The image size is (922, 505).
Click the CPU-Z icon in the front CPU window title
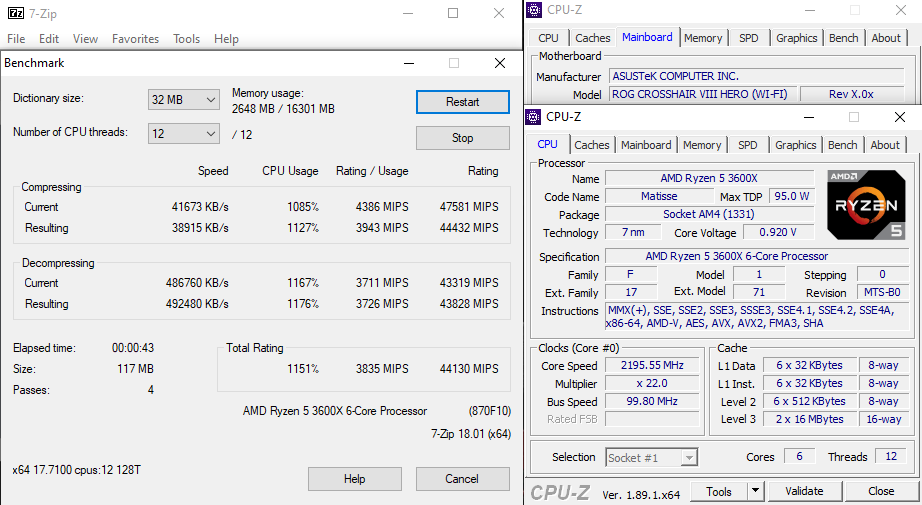coord(533,117)
